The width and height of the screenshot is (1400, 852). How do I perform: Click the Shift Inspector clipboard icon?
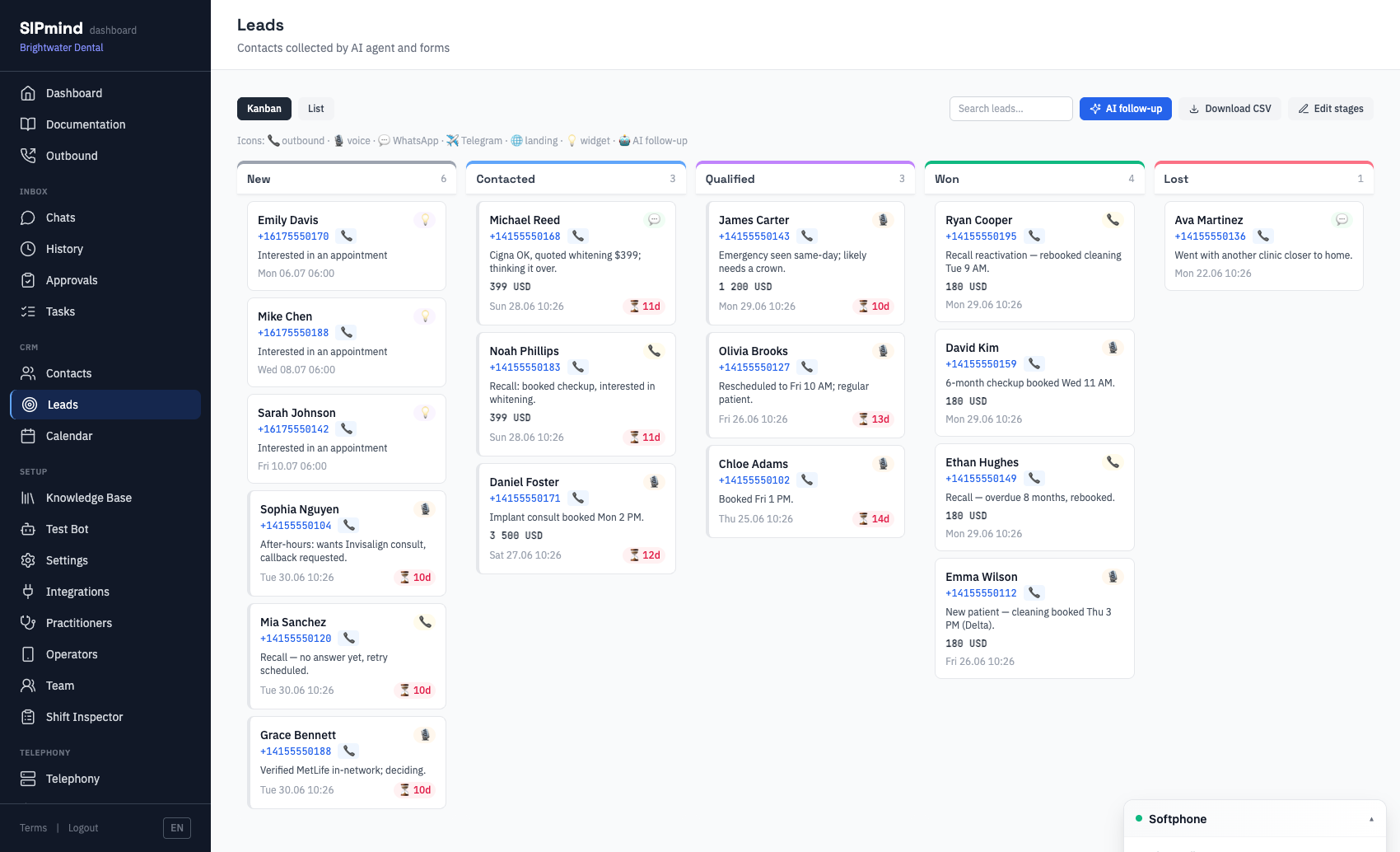pyautogui.click(x=28, y=717)
